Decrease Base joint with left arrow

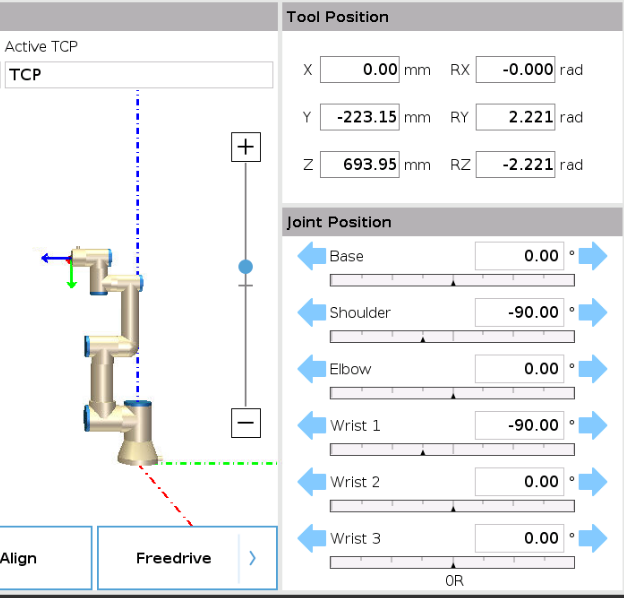(312, 256)
